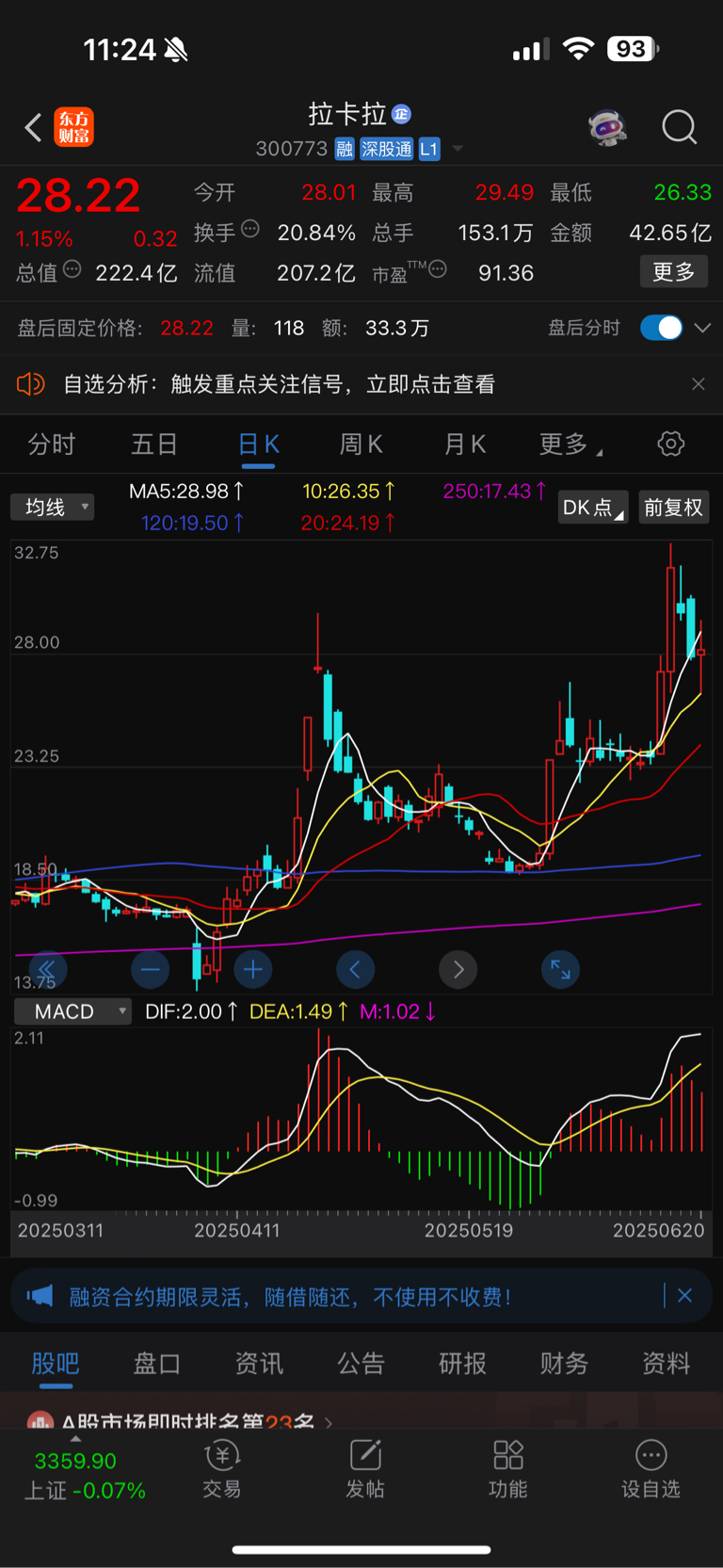Open the DK点 selector

click(593, 508)
